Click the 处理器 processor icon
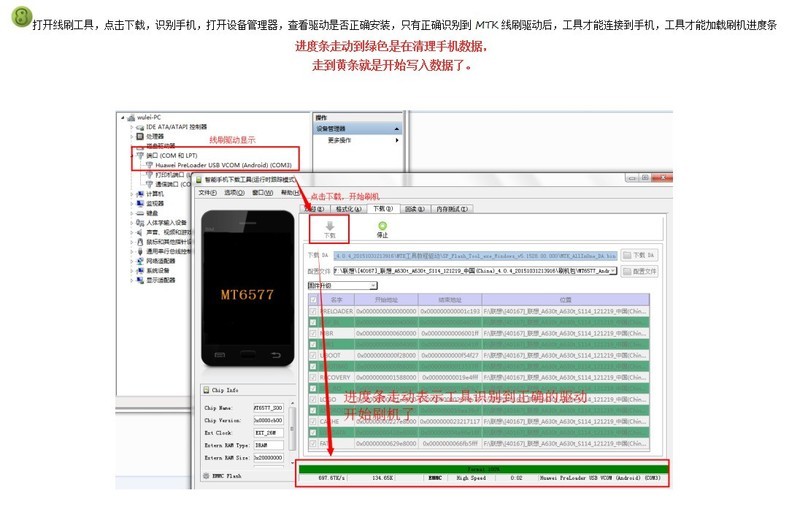Image resolution: width=800 pixels, height=520 pixels. (140, 136)
